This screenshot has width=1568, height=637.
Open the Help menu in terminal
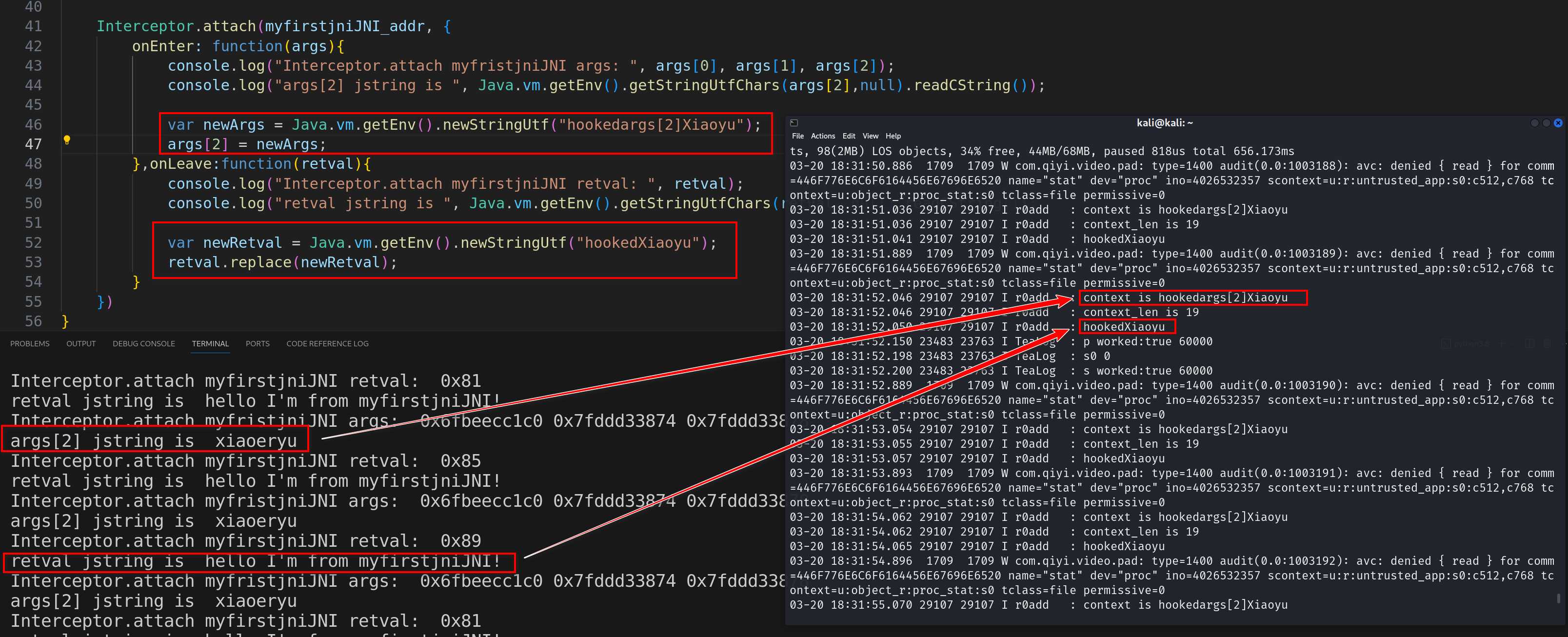pyautogui.click(x=893, y=136)
